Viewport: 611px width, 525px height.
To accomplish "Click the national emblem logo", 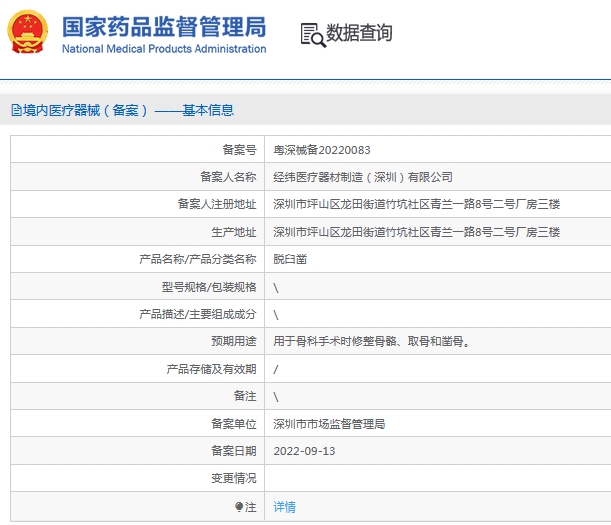I will coord(27,32).
